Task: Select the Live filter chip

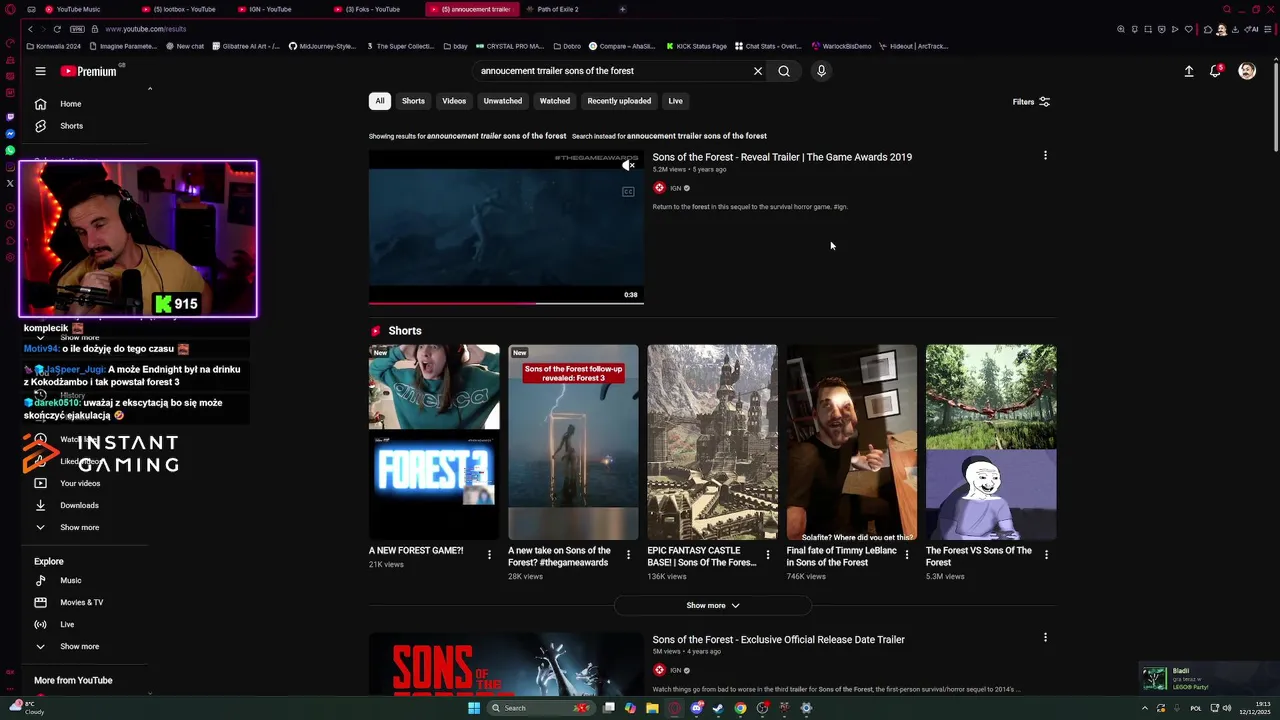Action: pos(676,101)
